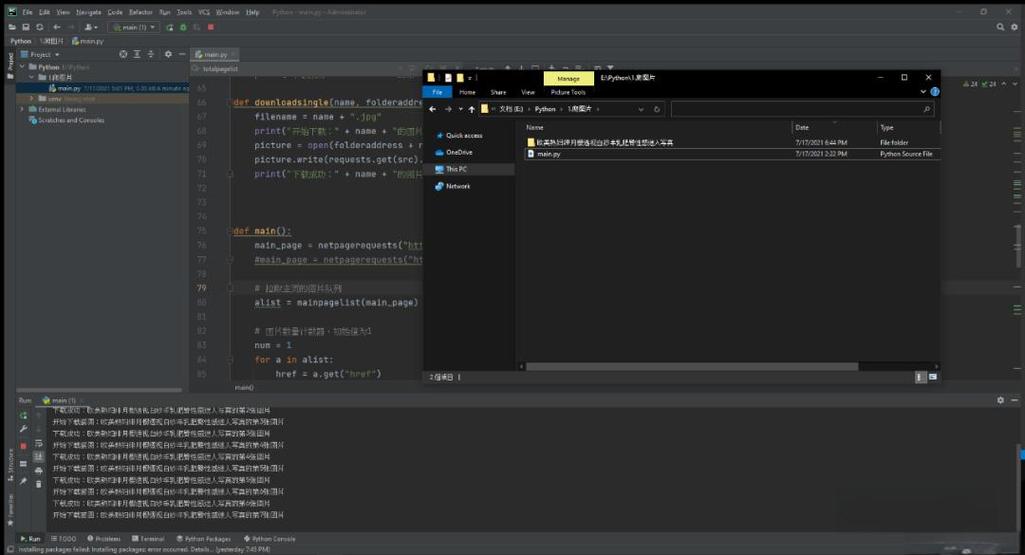Stop the process with the red Run-panel square
Screen dimensions: 1025x555
click(x=24, y=446)
